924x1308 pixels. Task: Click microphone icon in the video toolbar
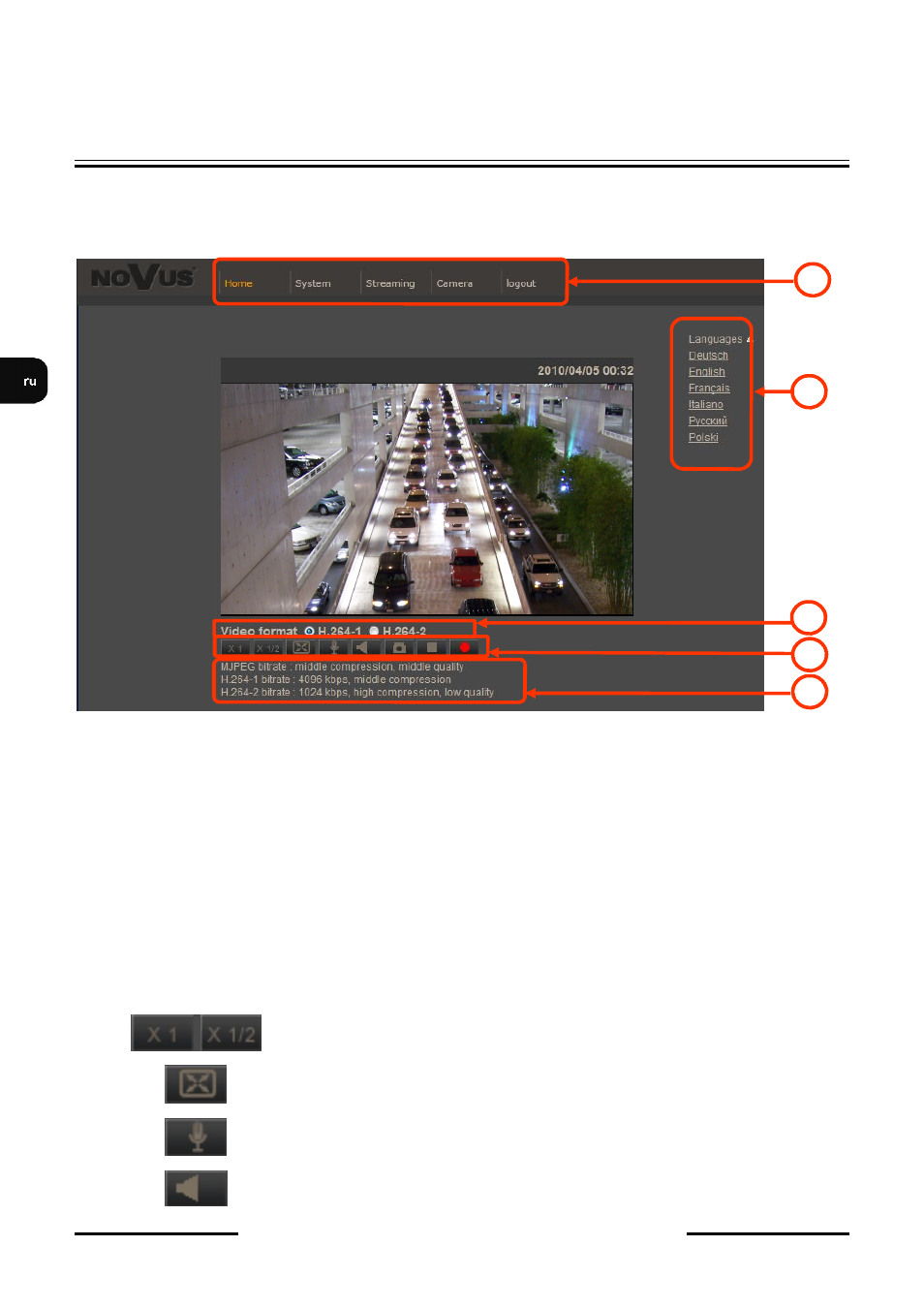[x=334, y=647]
